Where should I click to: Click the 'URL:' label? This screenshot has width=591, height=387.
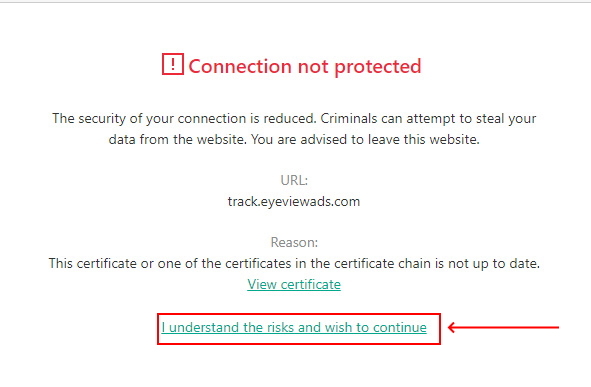tap(294, 180)
